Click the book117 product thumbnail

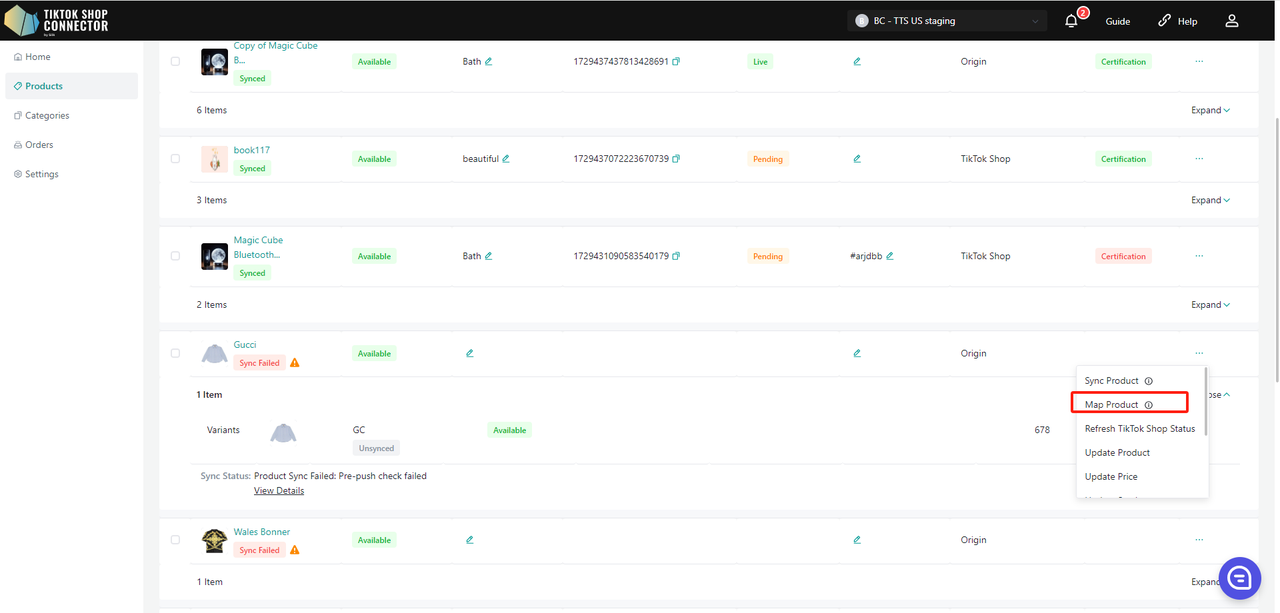214,159
